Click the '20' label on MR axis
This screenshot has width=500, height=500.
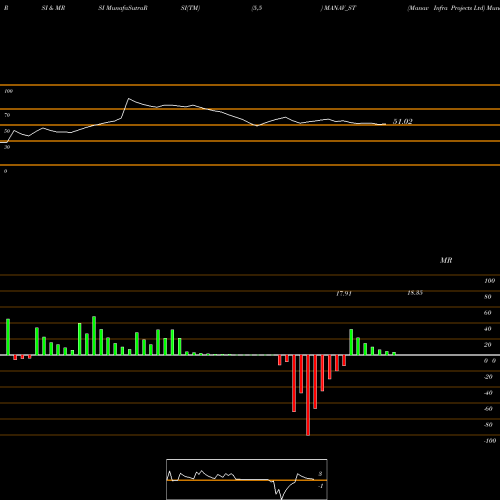(488, 345)
